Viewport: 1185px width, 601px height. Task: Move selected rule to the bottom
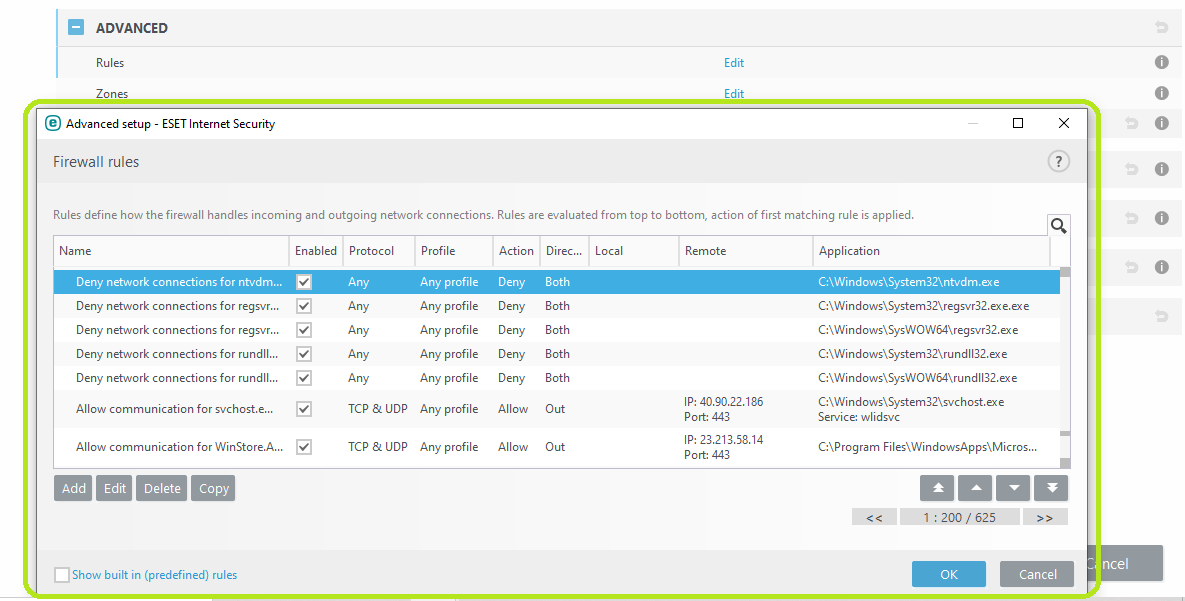coord(1051,488)
